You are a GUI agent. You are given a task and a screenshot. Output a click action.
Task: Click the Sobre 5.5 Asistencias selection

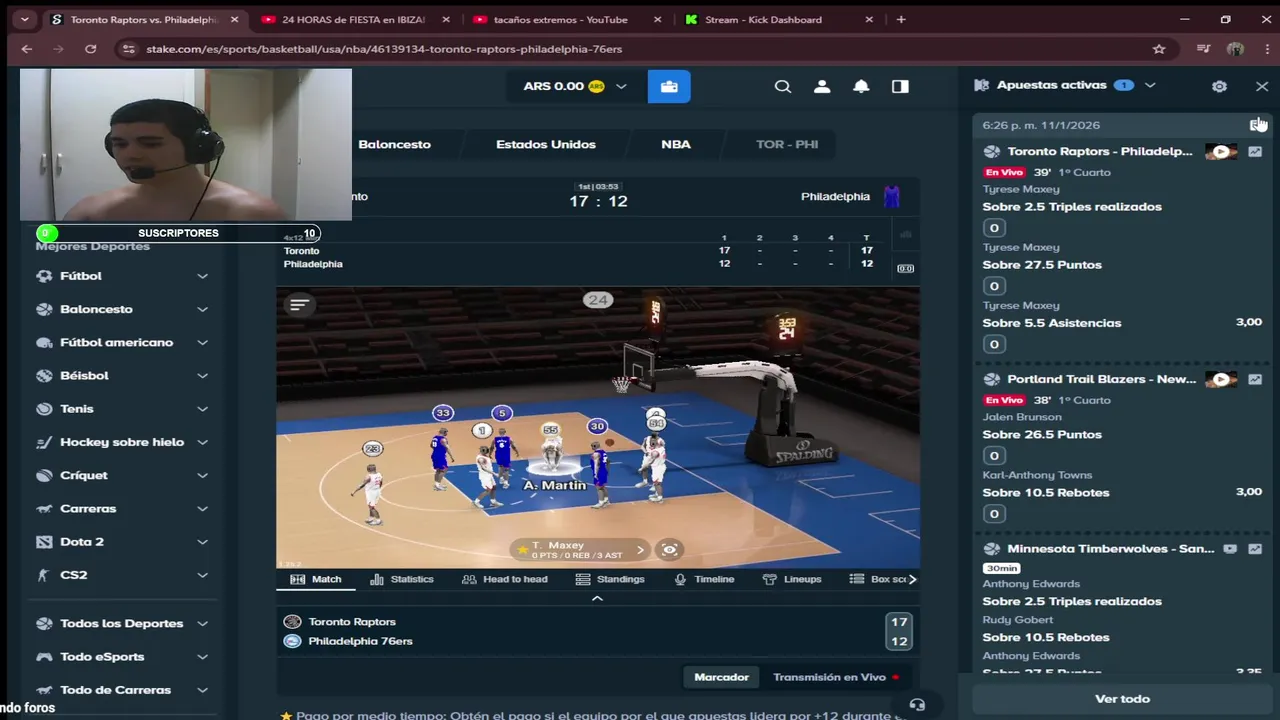[x=1052, y=323]
